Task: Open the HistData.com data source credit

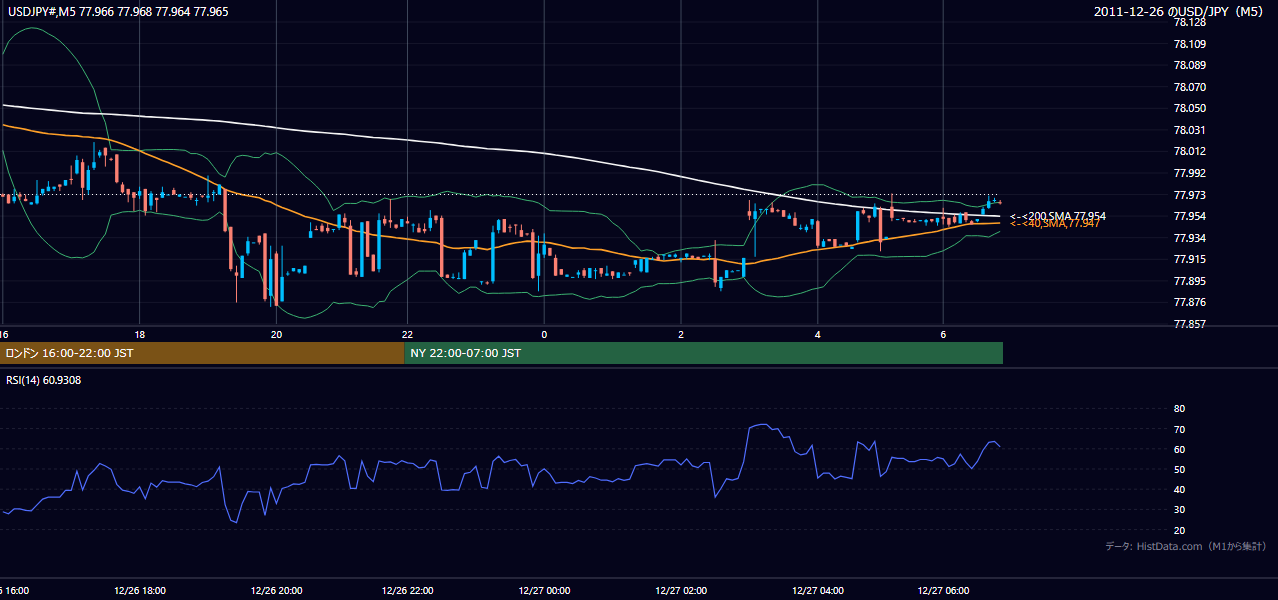Action: click(1185, 546)
